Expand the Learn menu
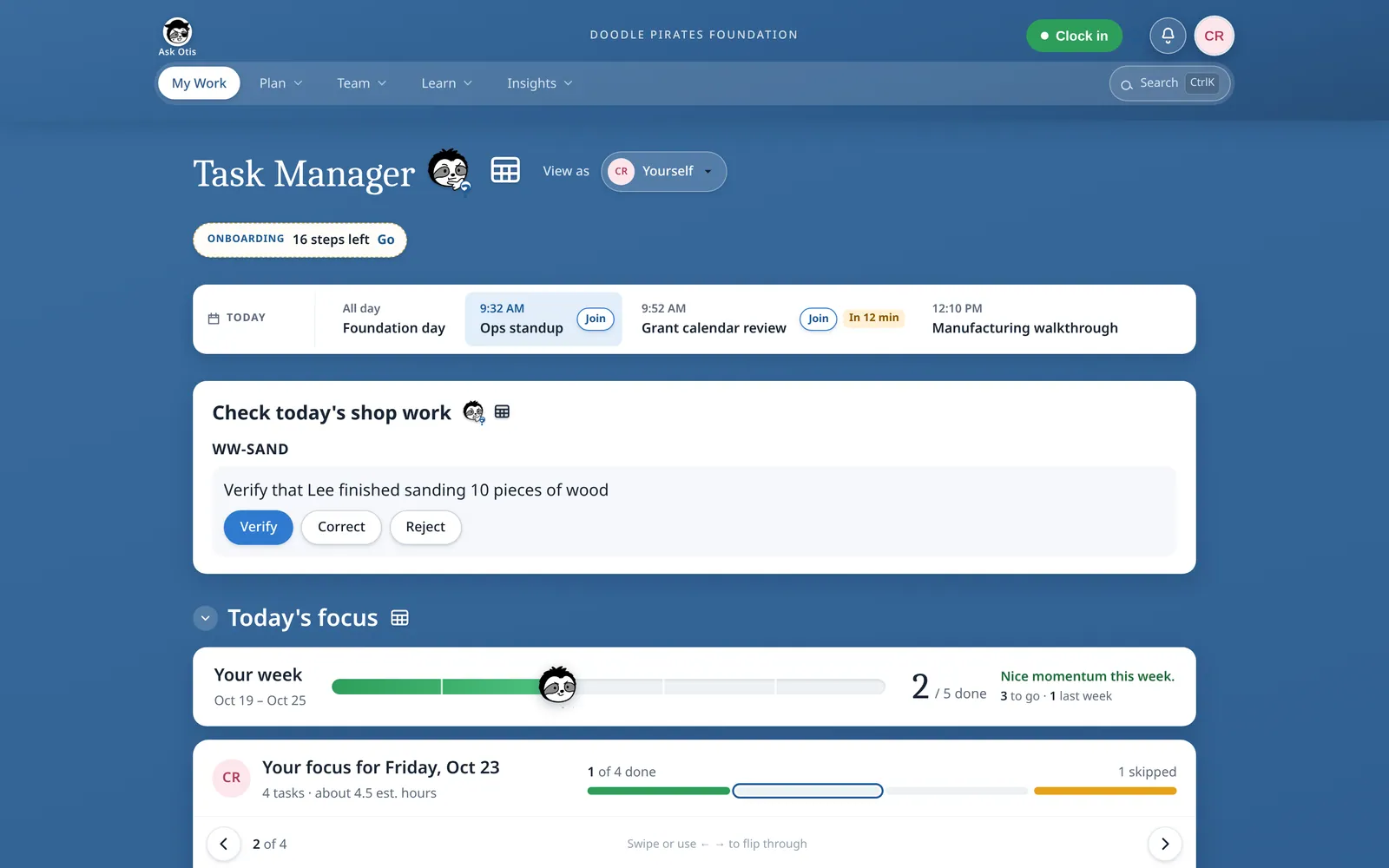 (x=446, y=83)
